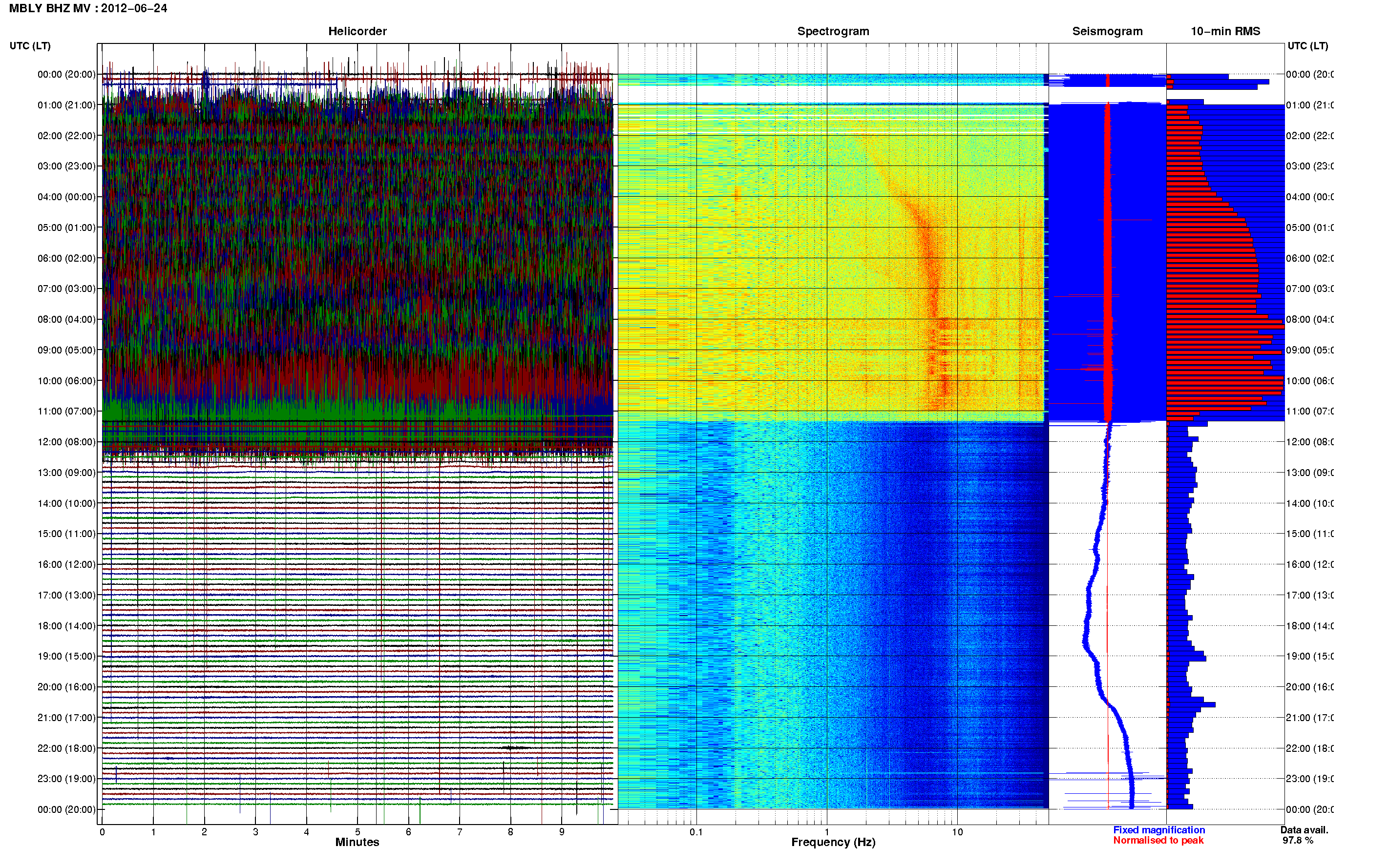
Task: Click the left 18:00 (14:00) time label
Action: pos(66,626)
